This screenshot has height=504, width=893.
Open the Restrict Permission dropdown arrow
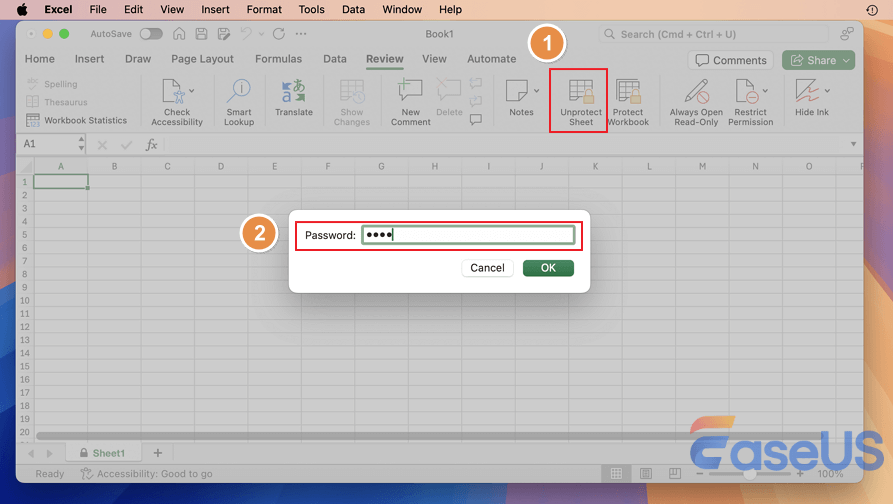pyautogui.click(x=765, y=91)
